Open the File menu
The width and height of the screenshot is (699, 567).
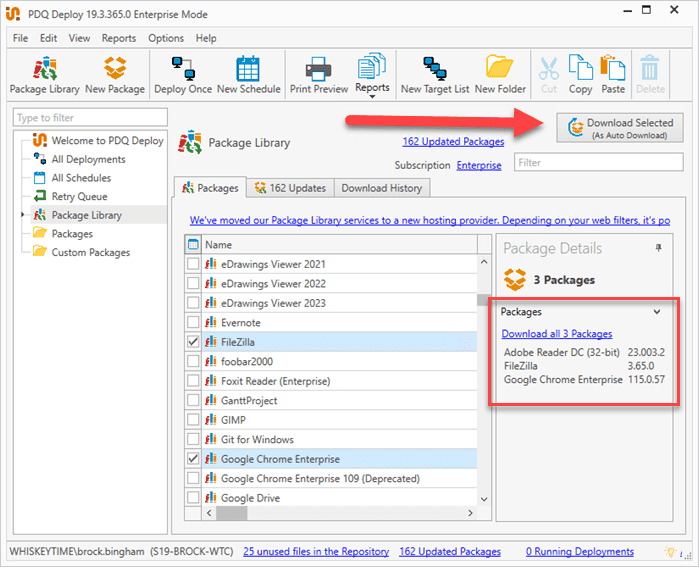click(20, 38)
